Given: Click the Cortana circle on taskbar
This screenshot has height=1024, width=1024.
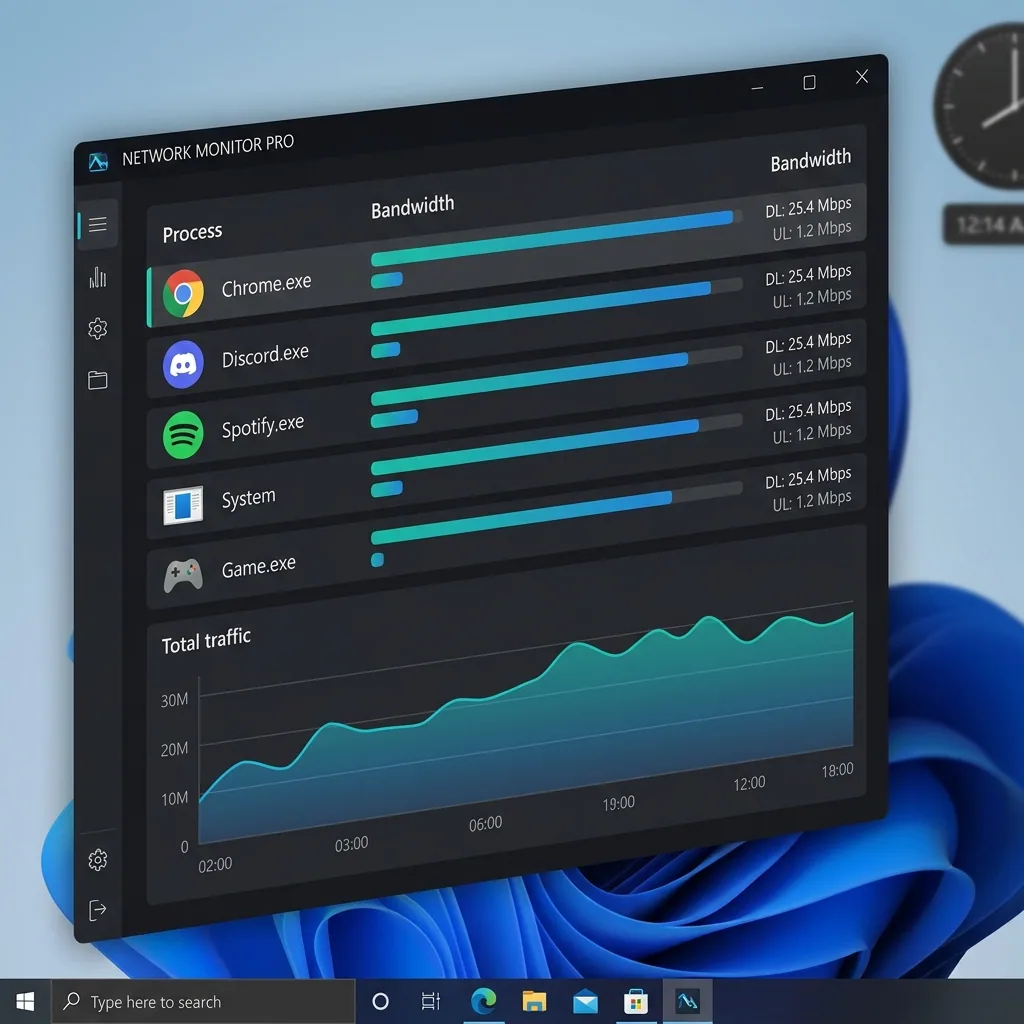Looking at the screenshot, I should 380,1001.
